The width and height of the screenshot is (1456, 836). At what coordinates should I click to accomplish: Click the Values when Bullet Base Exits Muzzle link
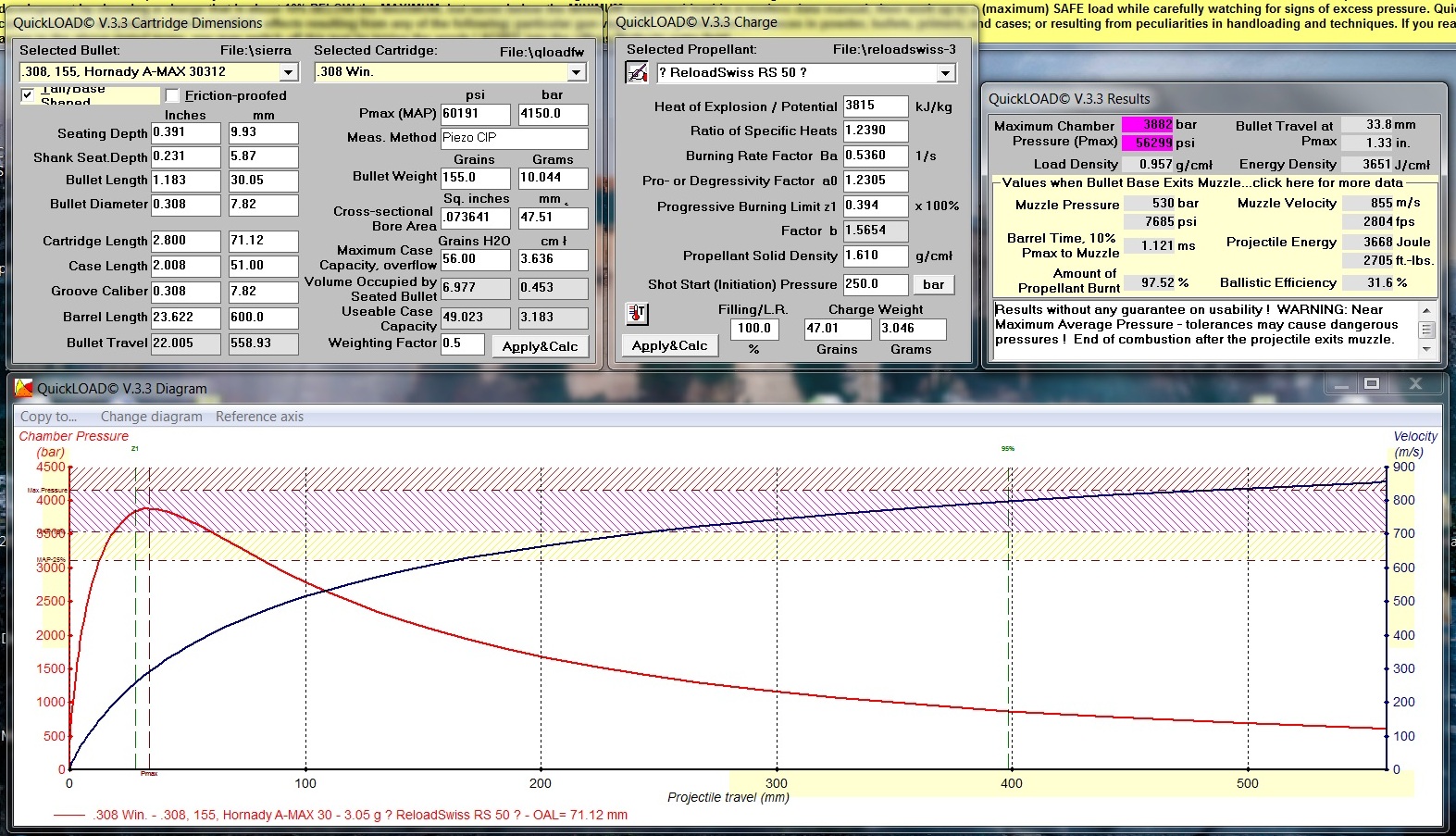tap(1202, 183)
